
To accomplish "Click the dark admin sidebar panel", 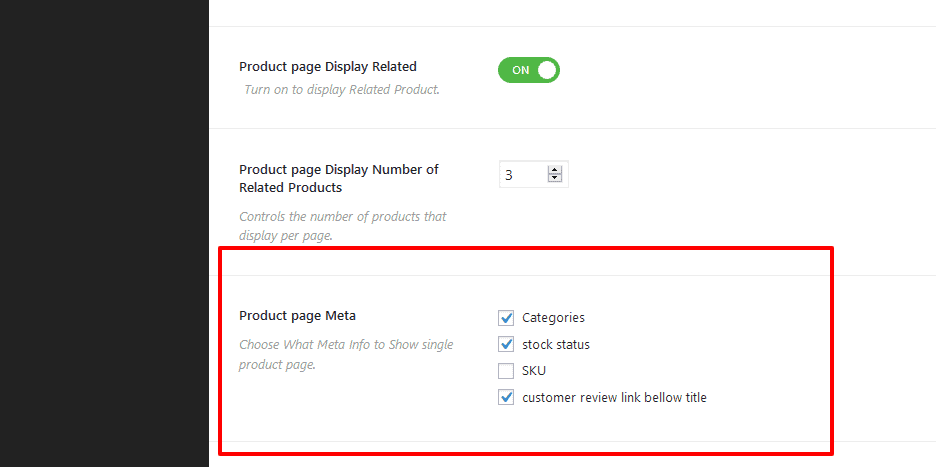I will tap(104, 234).
